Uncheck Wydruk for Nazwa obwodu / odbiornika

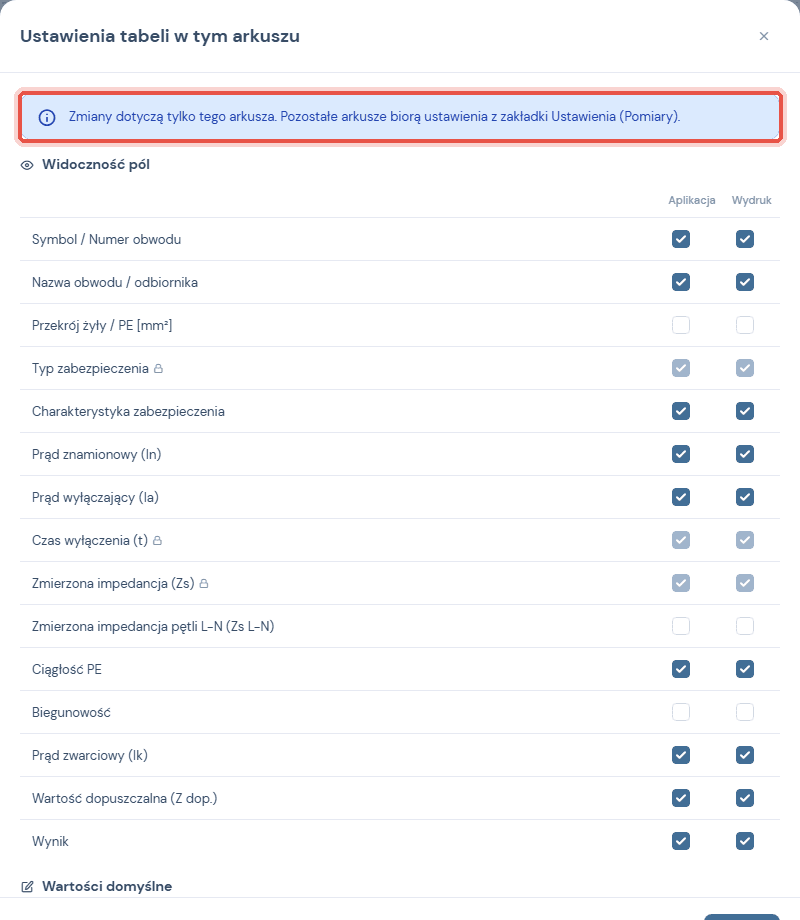point(745,282)
